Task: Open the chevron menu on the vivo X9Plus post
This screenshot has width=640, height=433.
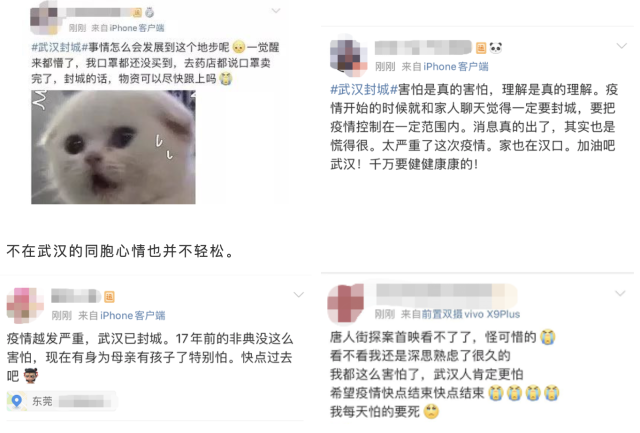Action: coord(620,293)
